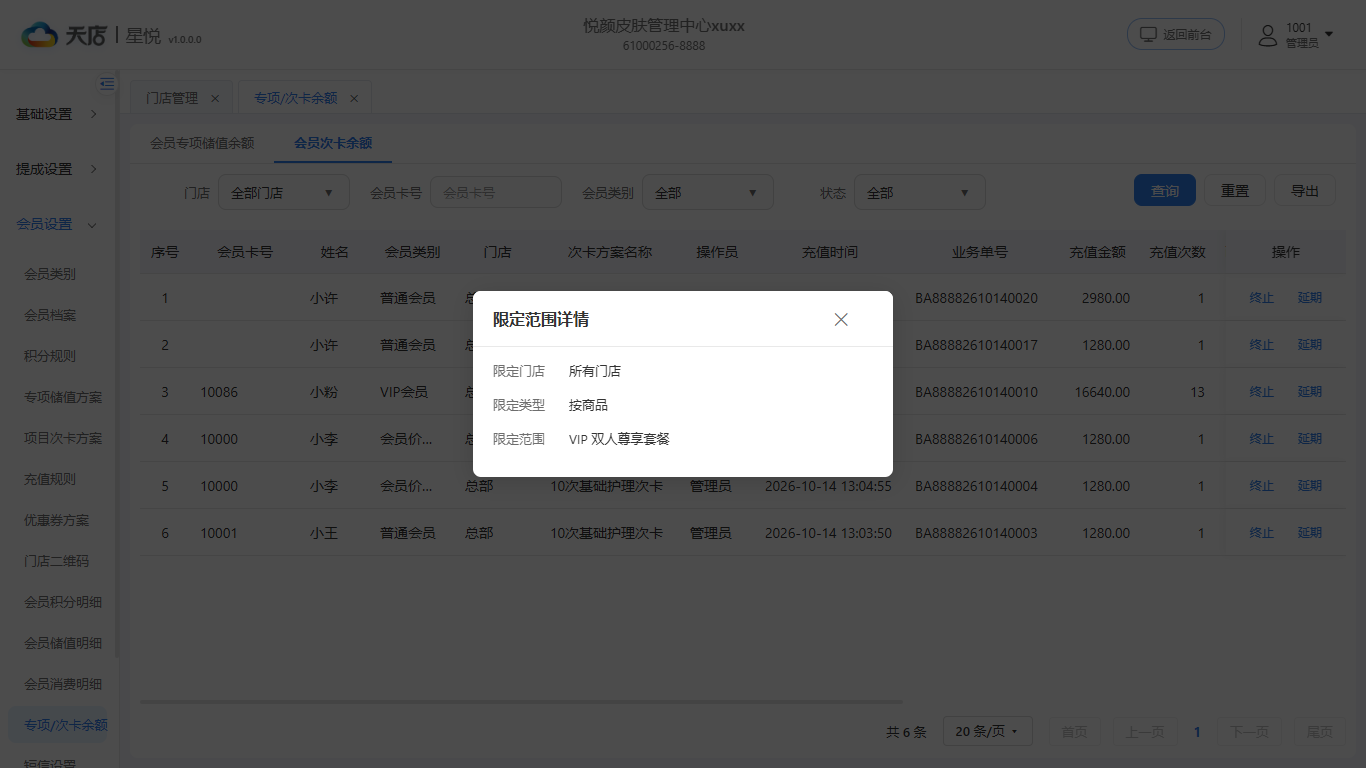The image size is (1366, 768).
Task: Click the 导出 button
Action: [1305, 191]
